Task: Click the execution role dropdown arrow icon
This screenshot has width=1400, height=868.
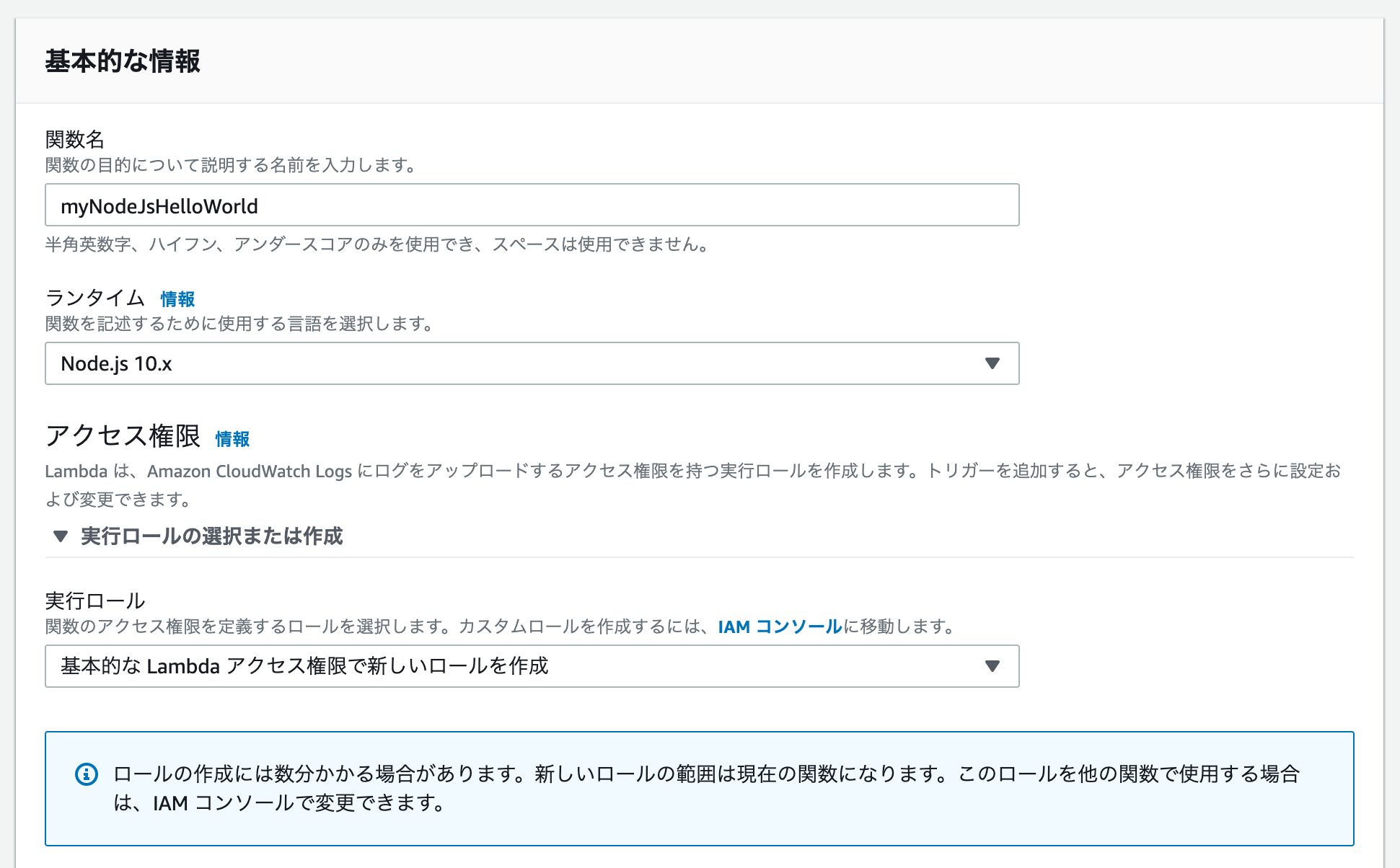Action: pos(992,666)
